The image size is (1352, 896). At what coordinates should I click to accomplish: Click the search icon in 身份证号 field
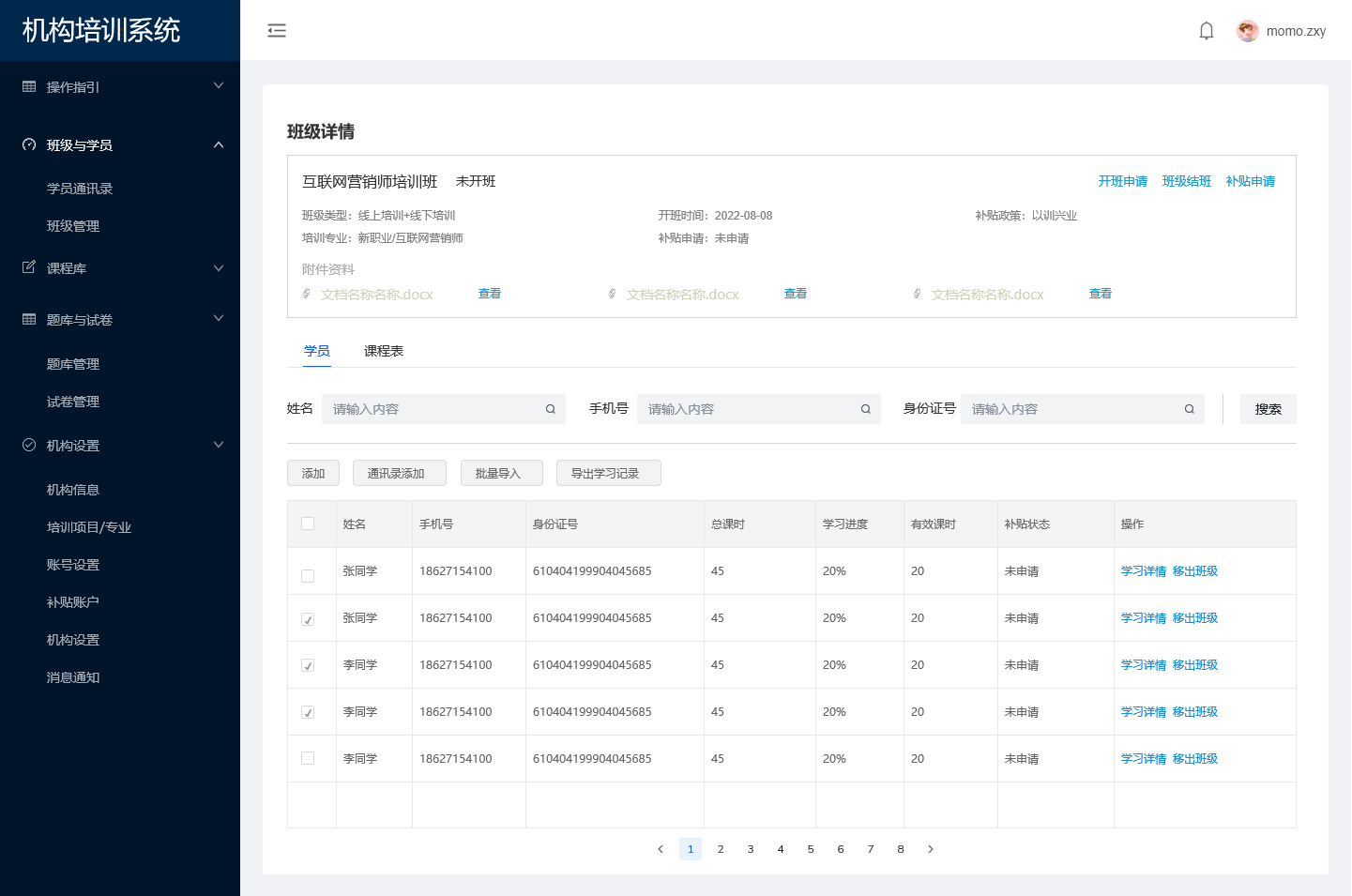click(x=1189, y=409)
